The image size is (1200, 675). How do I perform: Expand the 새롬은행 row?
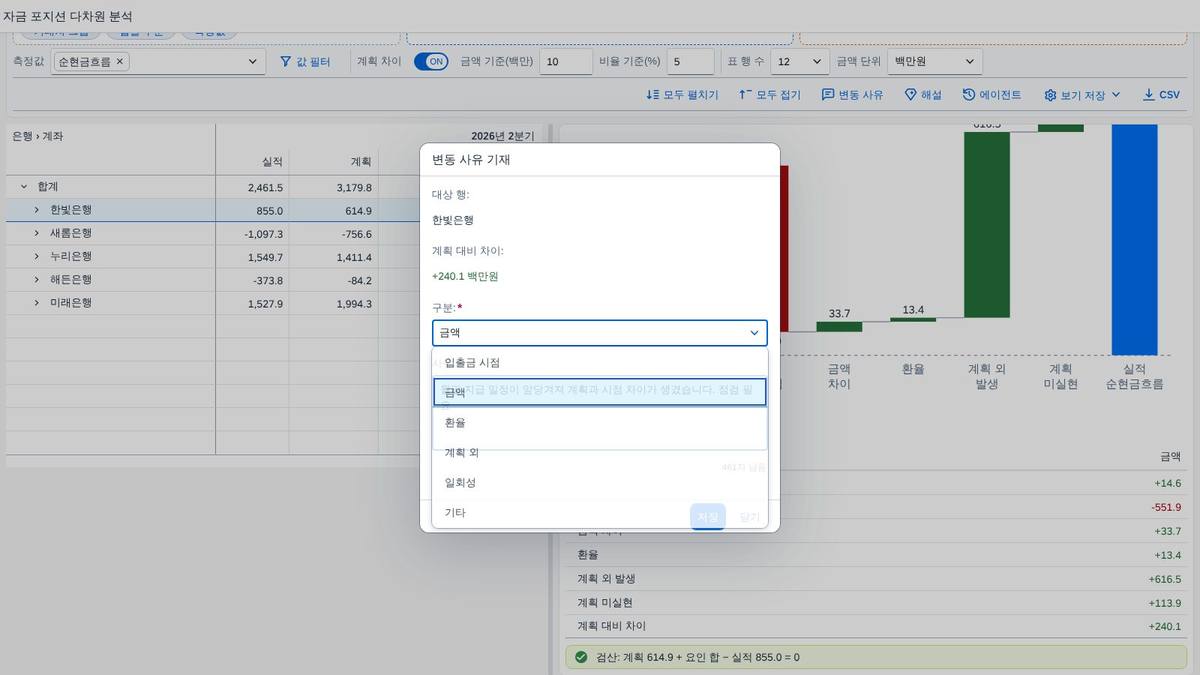pyautogui.click(x=37, y=233)
